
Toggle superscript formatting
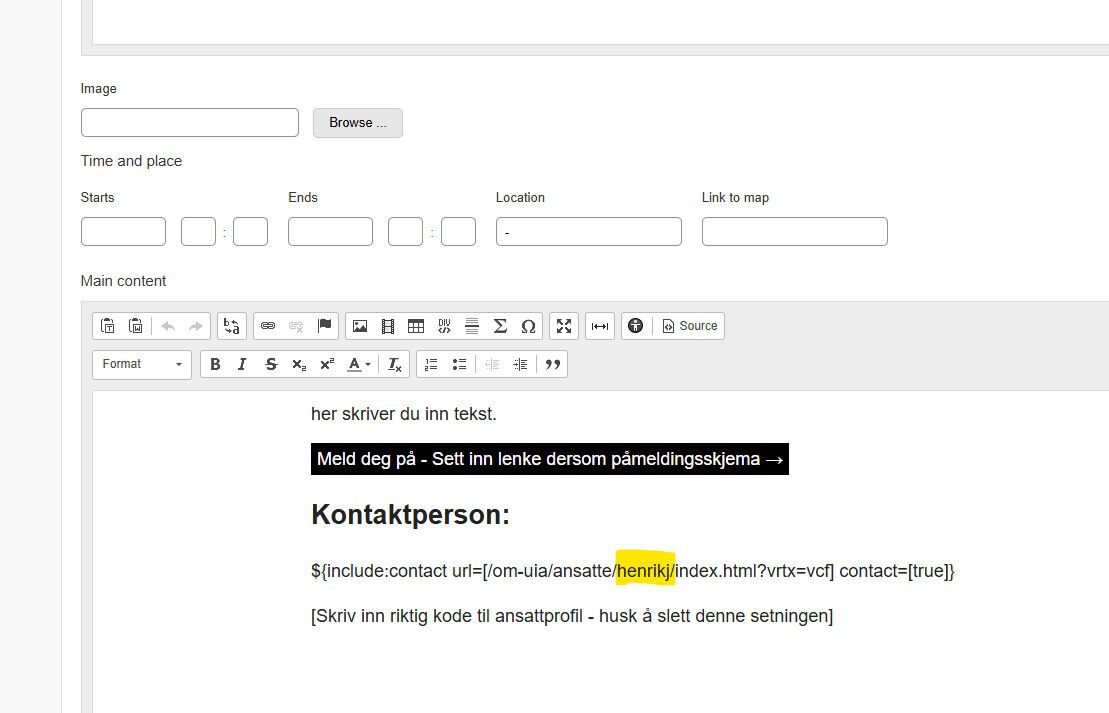(x=327, y=364)
